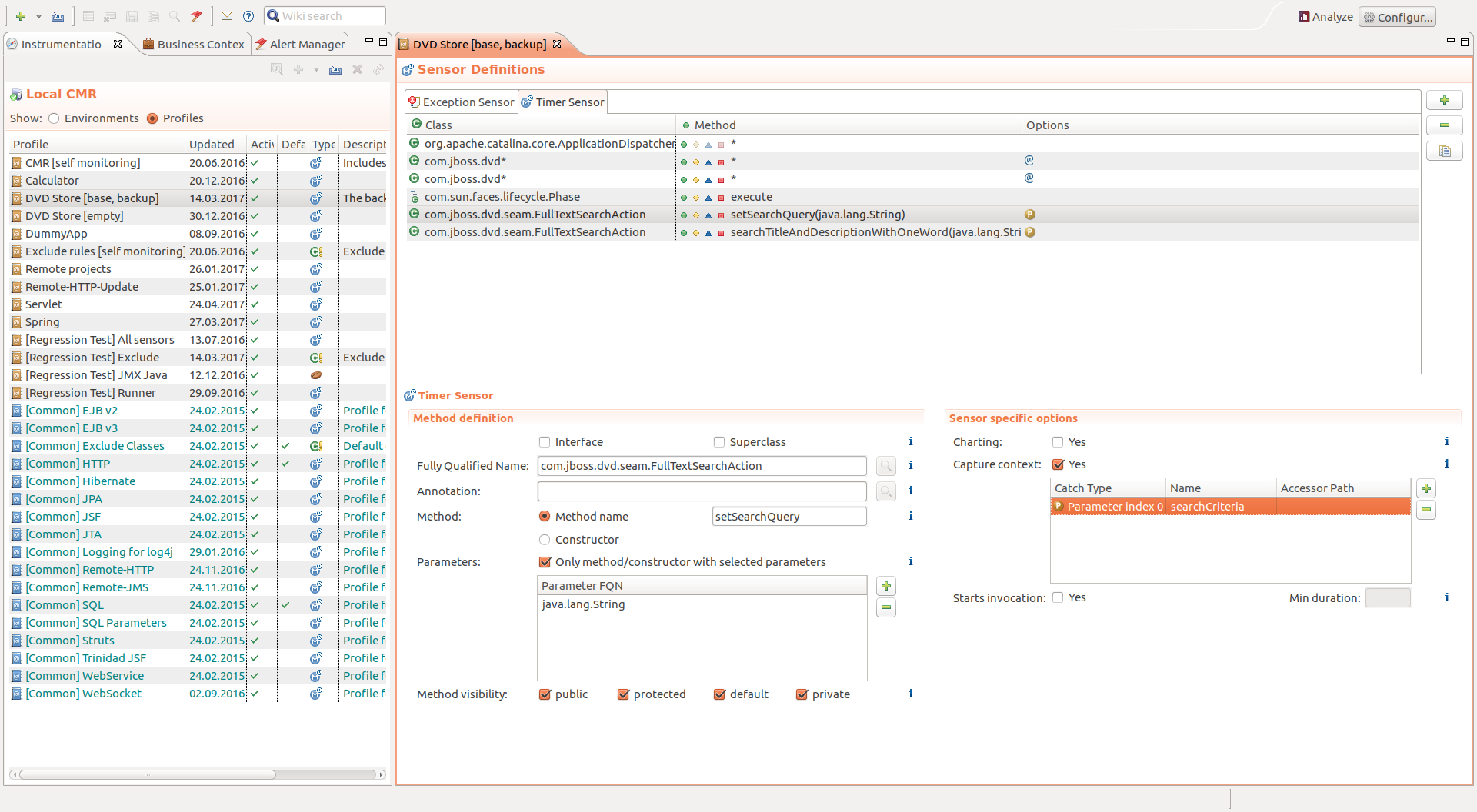Click the green plus add icon in main toolbar
The image size is (1477, 812).
click(x=21, y=16)
